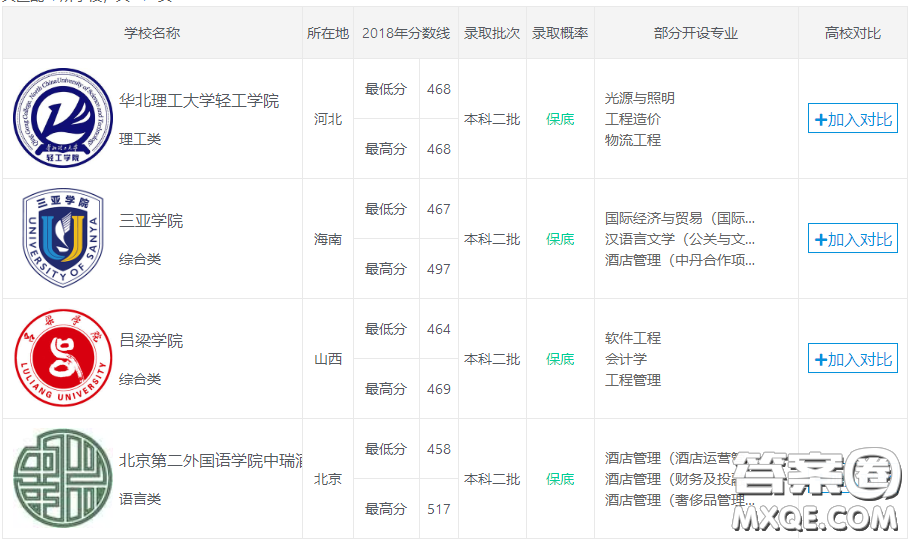Image resolution: width=909 pixels, height=540 pixels.
Task: Click the 海南 location cell
Action: tap(328, 239)
